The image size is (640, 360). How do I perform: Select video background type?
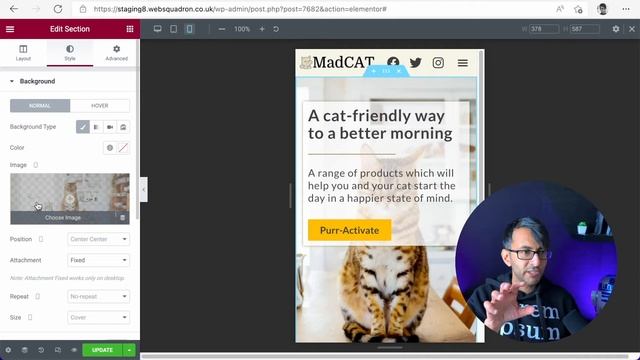pos(110,127)
